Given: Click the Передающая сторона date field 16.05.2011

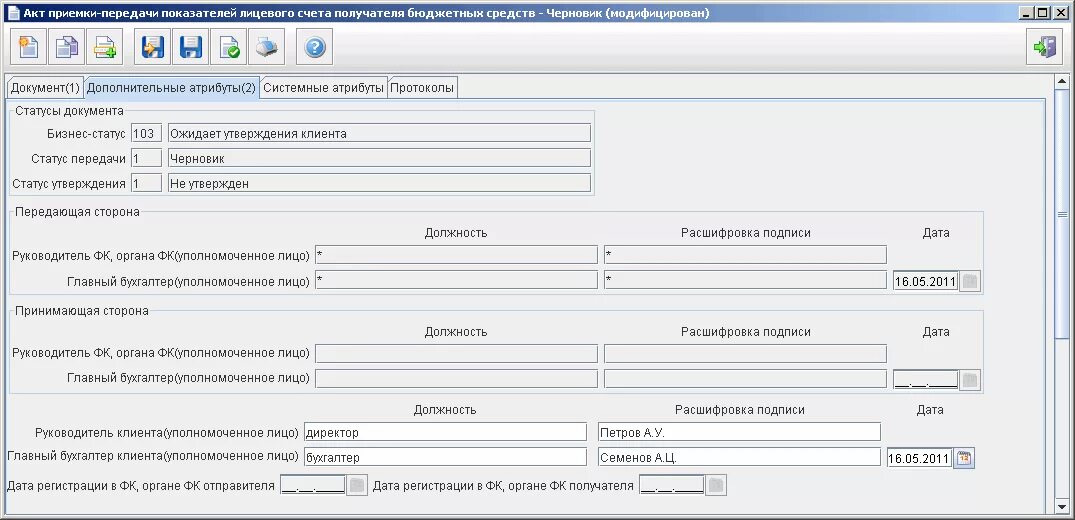Looking at the screenshot, I should tap(925, 281).
